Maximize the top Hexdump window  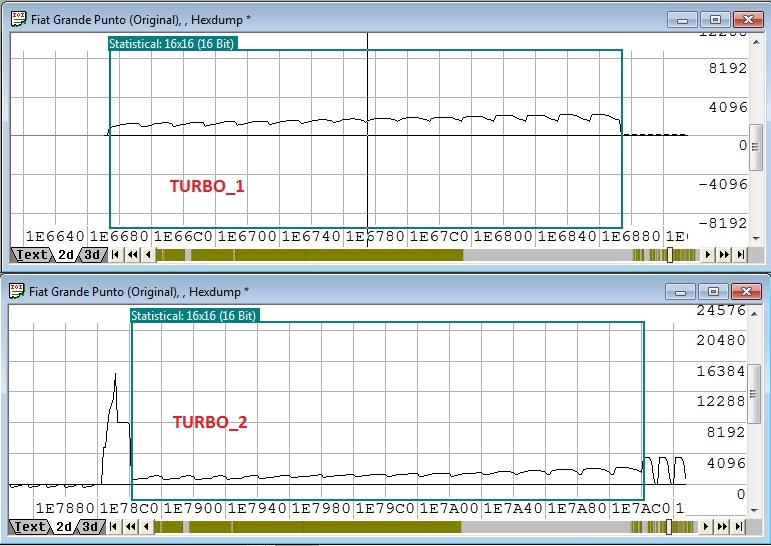715,20
